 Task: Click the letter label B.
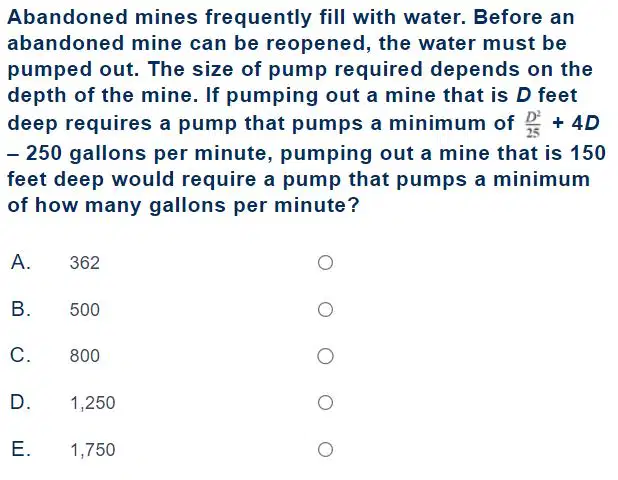(21, 309)
